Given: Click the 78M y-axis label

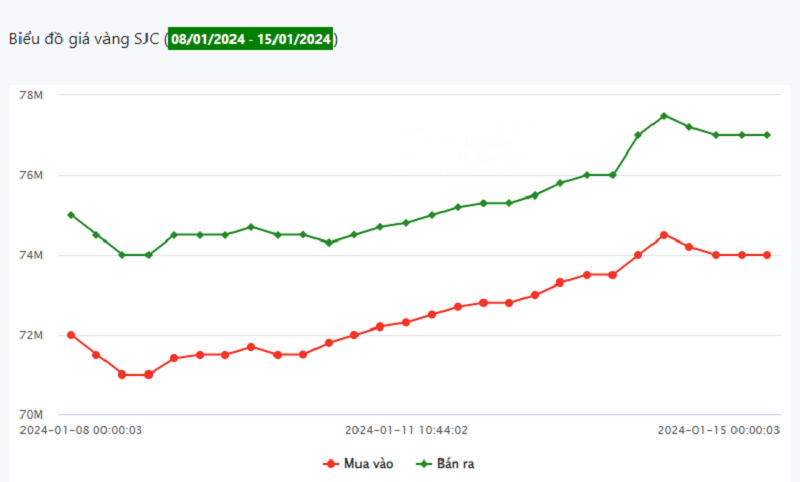Looking at the screenshot, I should [31, 95].
